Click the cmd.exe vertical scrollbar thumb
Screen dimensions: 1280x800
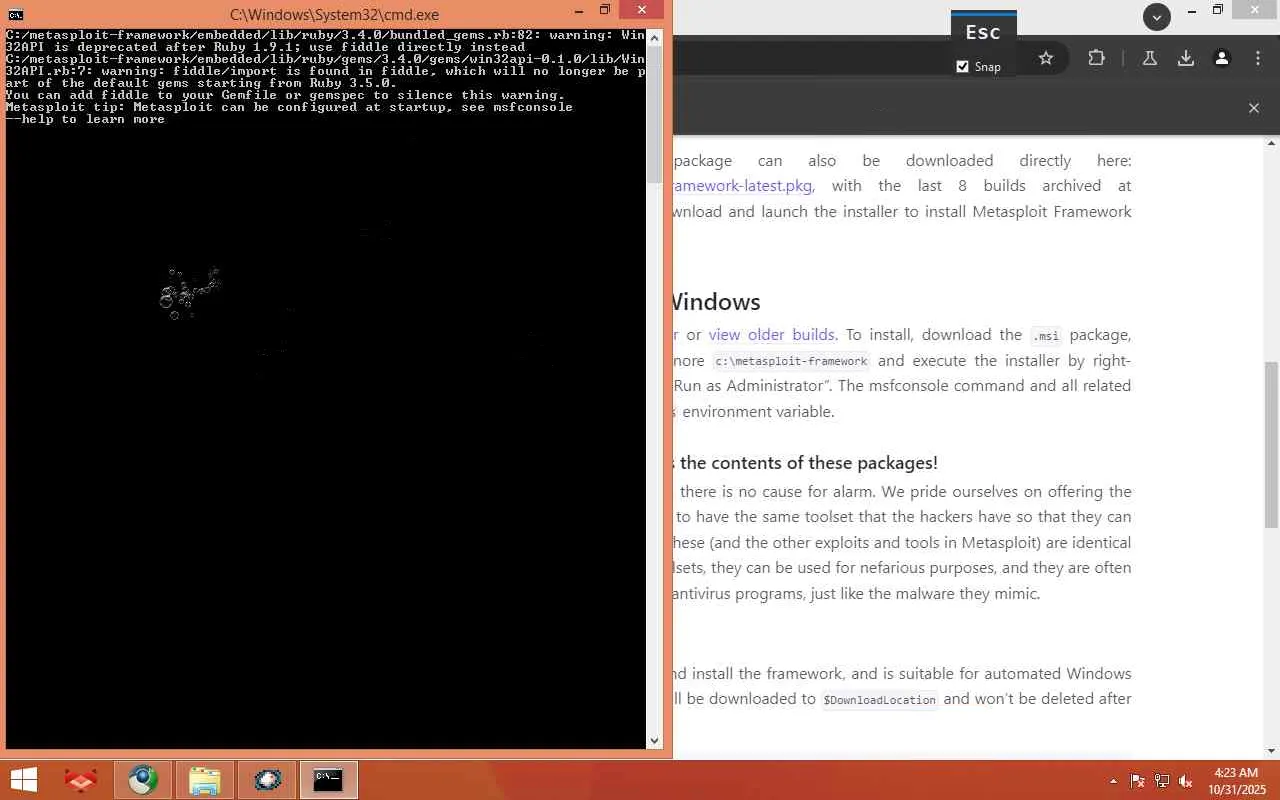tap(655, 115)
